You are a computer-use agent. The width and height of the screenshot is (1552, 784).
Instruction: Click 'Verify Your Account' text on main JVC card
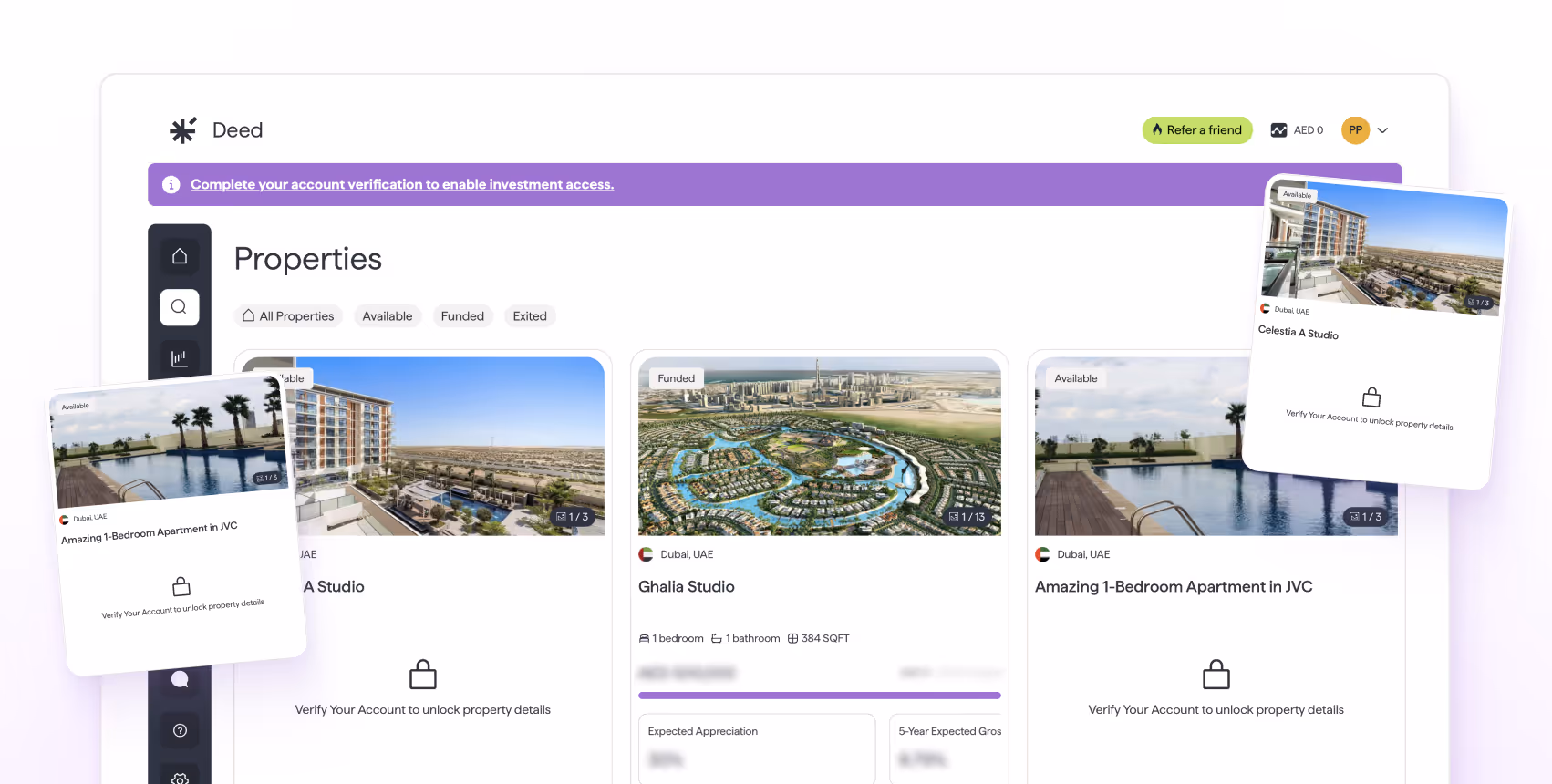[1216, 710]
